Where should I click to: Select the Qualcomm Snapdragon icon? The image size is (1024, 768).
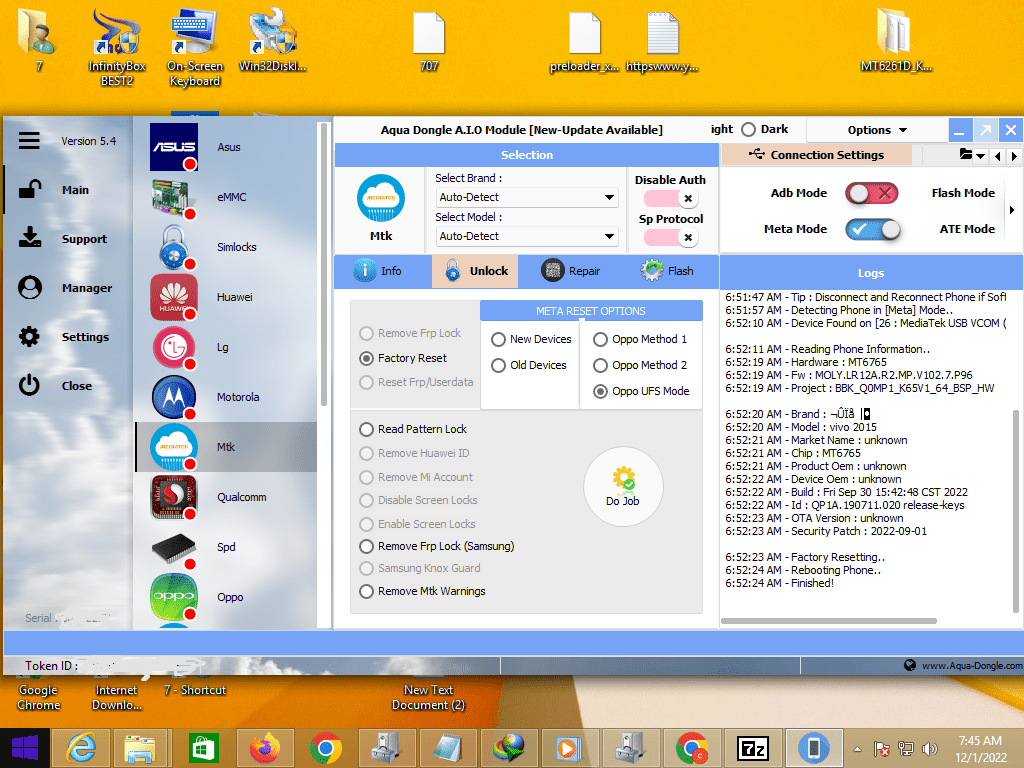(x=174, y=498)
